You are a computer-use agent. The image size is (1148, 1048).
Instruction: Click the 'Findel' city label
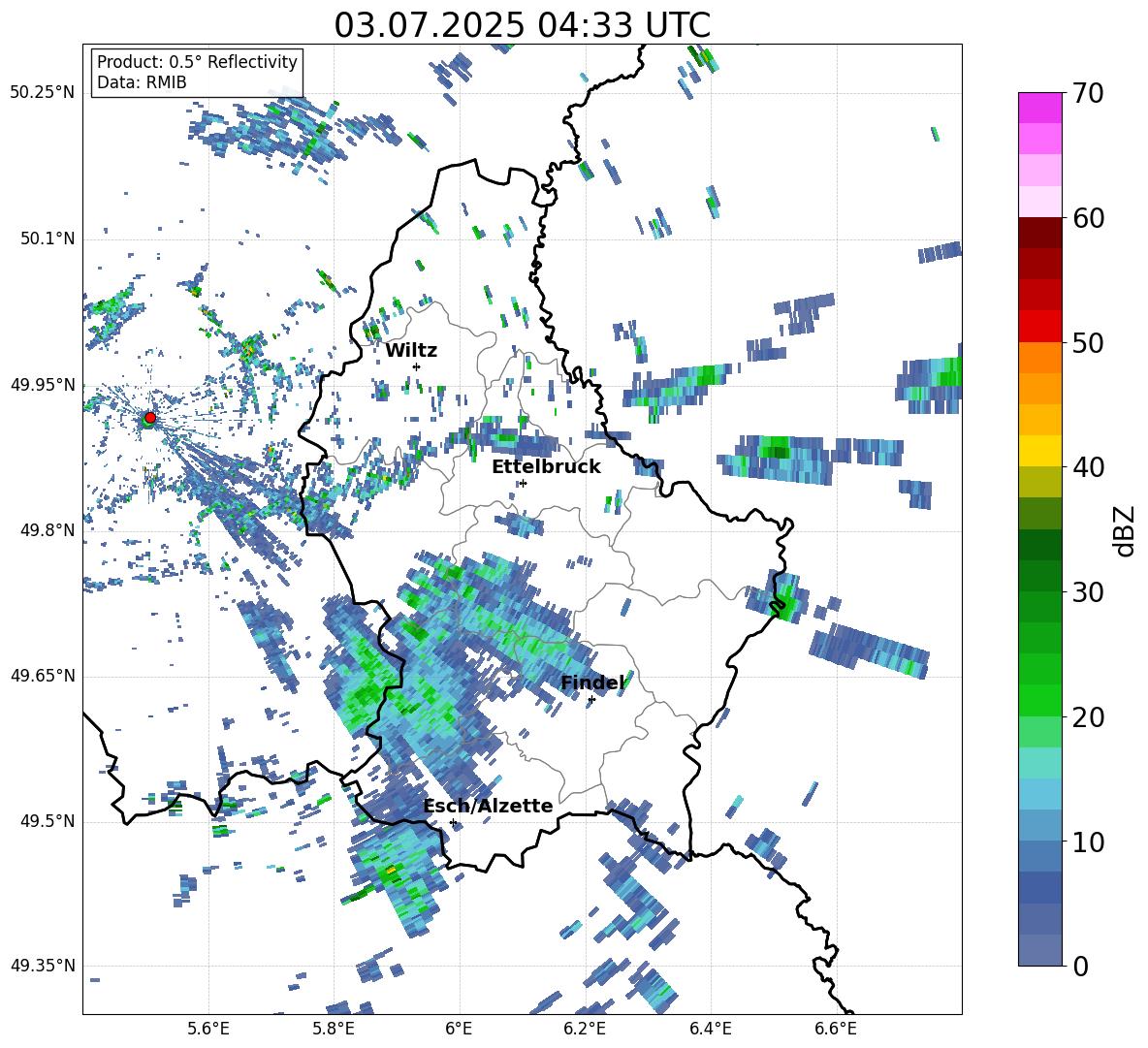pos(592,683)
